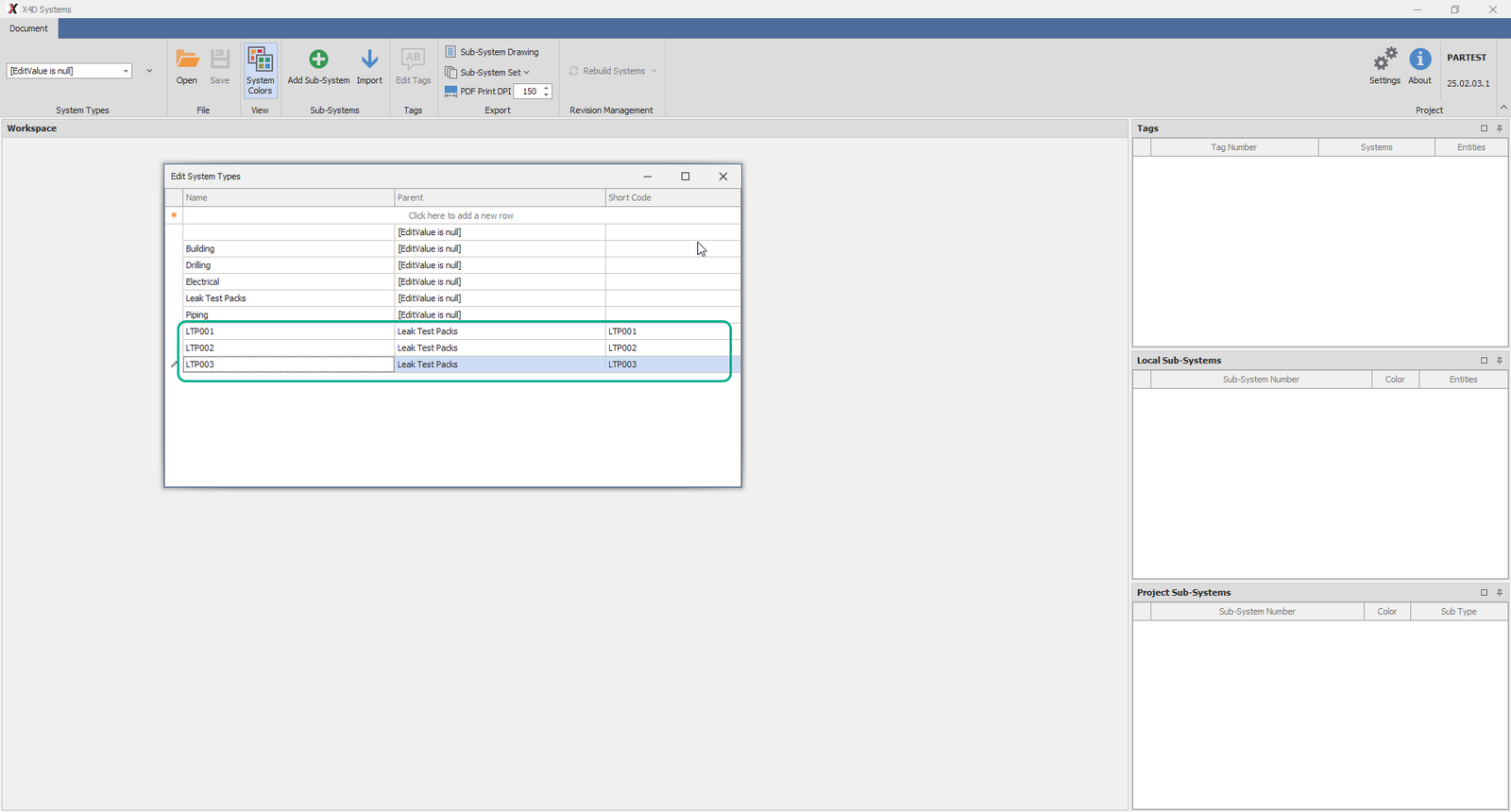
Task: Toggle the System Colors view button
Action: (260, 70)
